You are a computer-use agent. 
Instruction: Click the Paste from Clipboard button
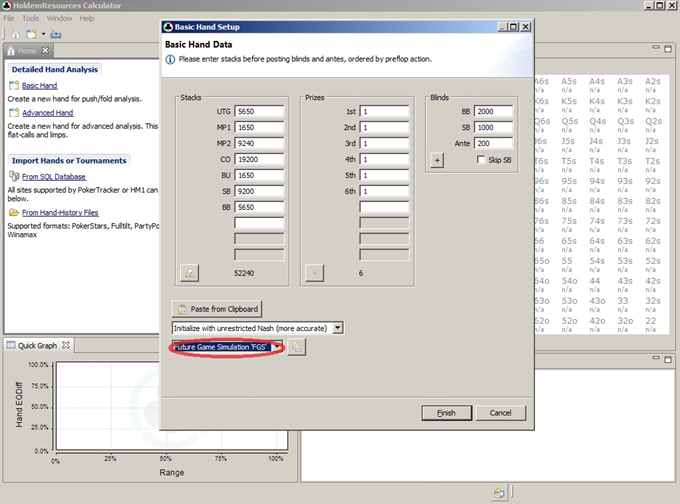[217, 309]
